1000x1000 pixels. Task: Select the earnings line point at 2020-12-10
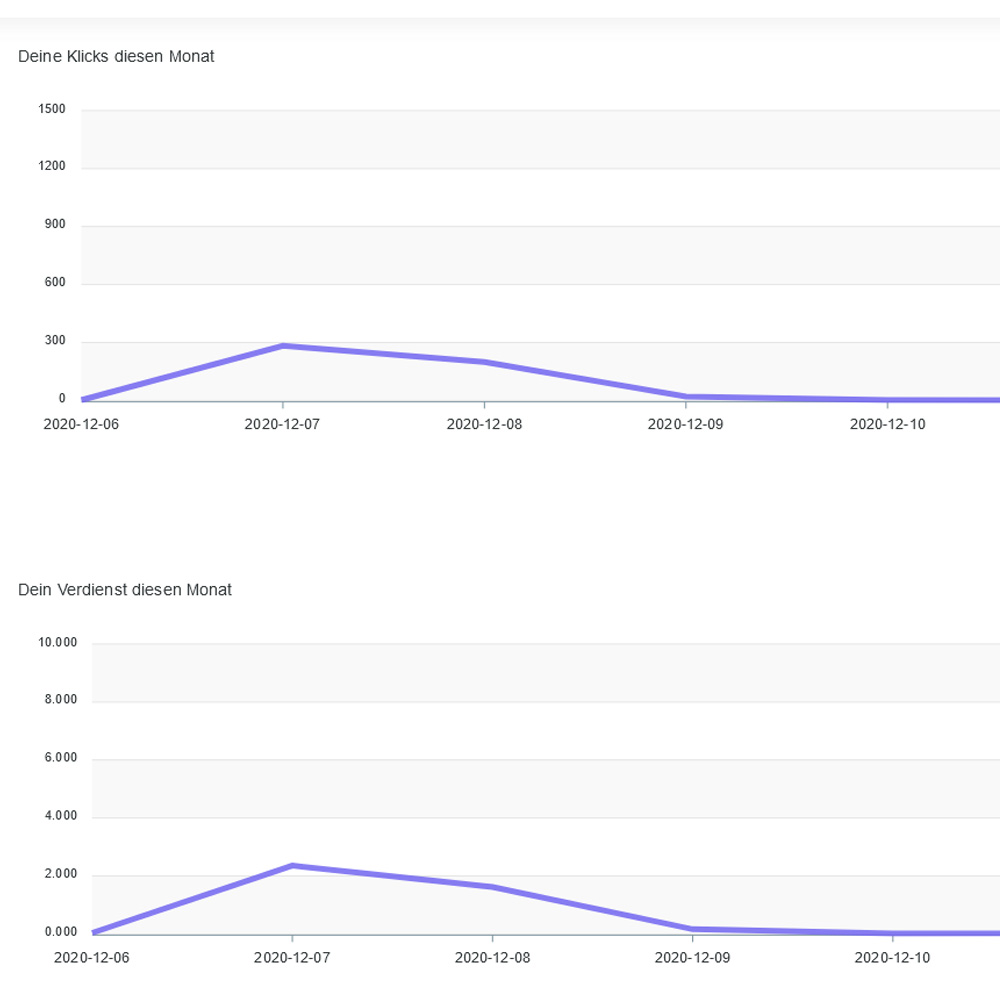coord(892,933)
